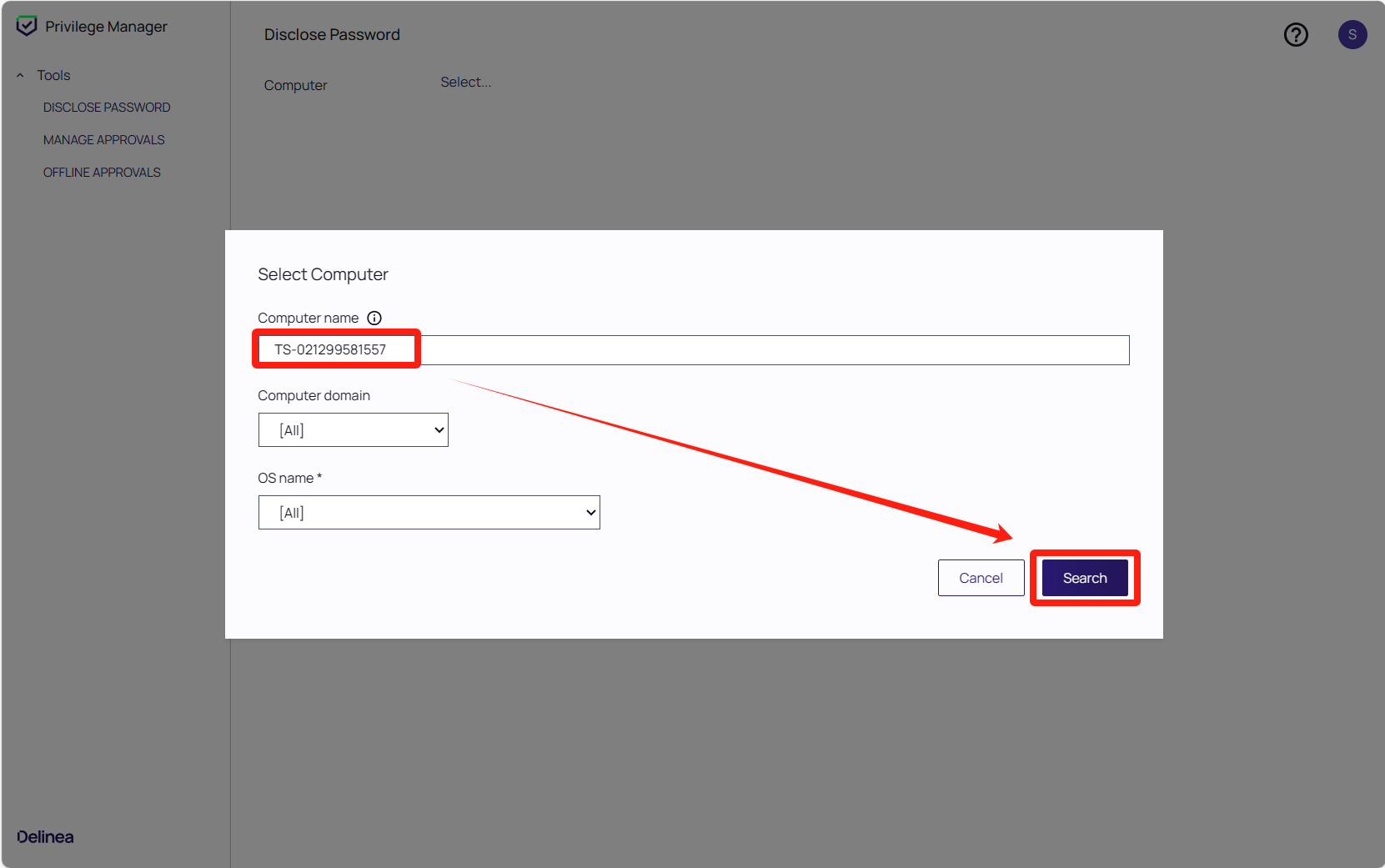This screenshot has width=1385, height=868.
Task: Collapse the Tools section chevron
Action: (x=20, y=75)
